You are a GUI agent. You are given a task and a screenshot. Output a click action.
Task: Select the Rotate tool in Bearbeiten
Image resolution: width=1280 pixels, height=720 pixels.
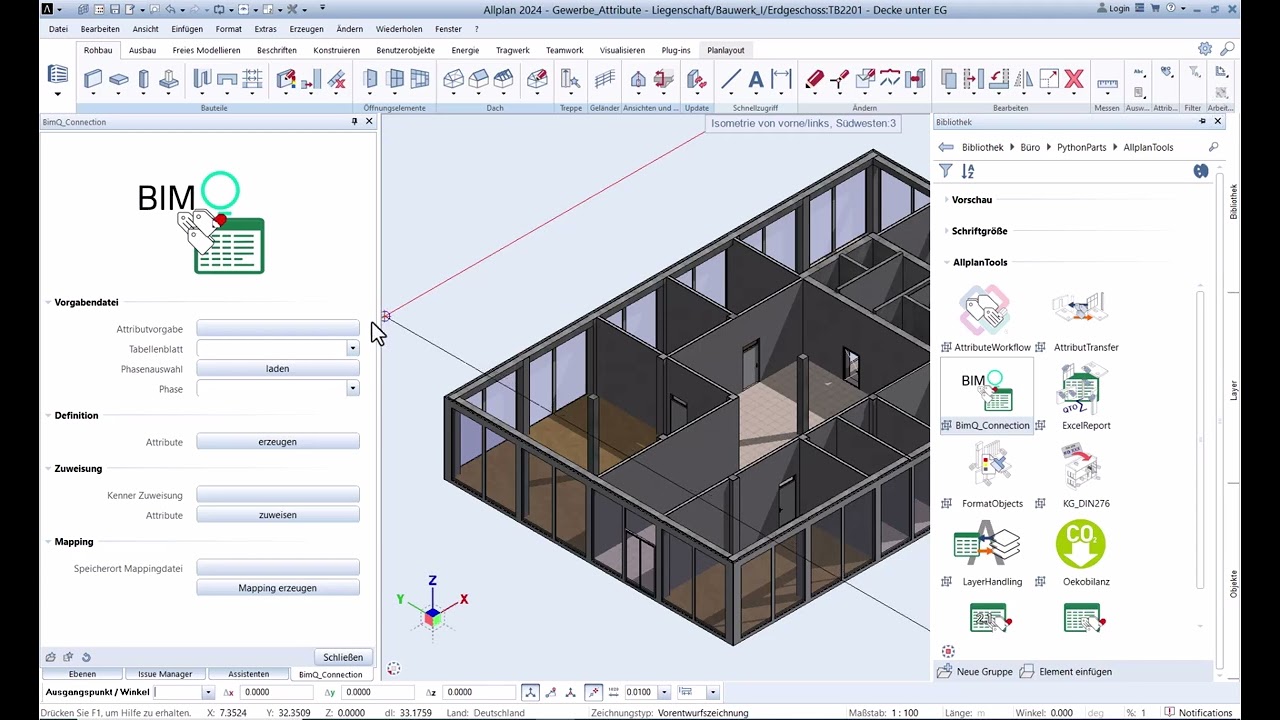999,79
